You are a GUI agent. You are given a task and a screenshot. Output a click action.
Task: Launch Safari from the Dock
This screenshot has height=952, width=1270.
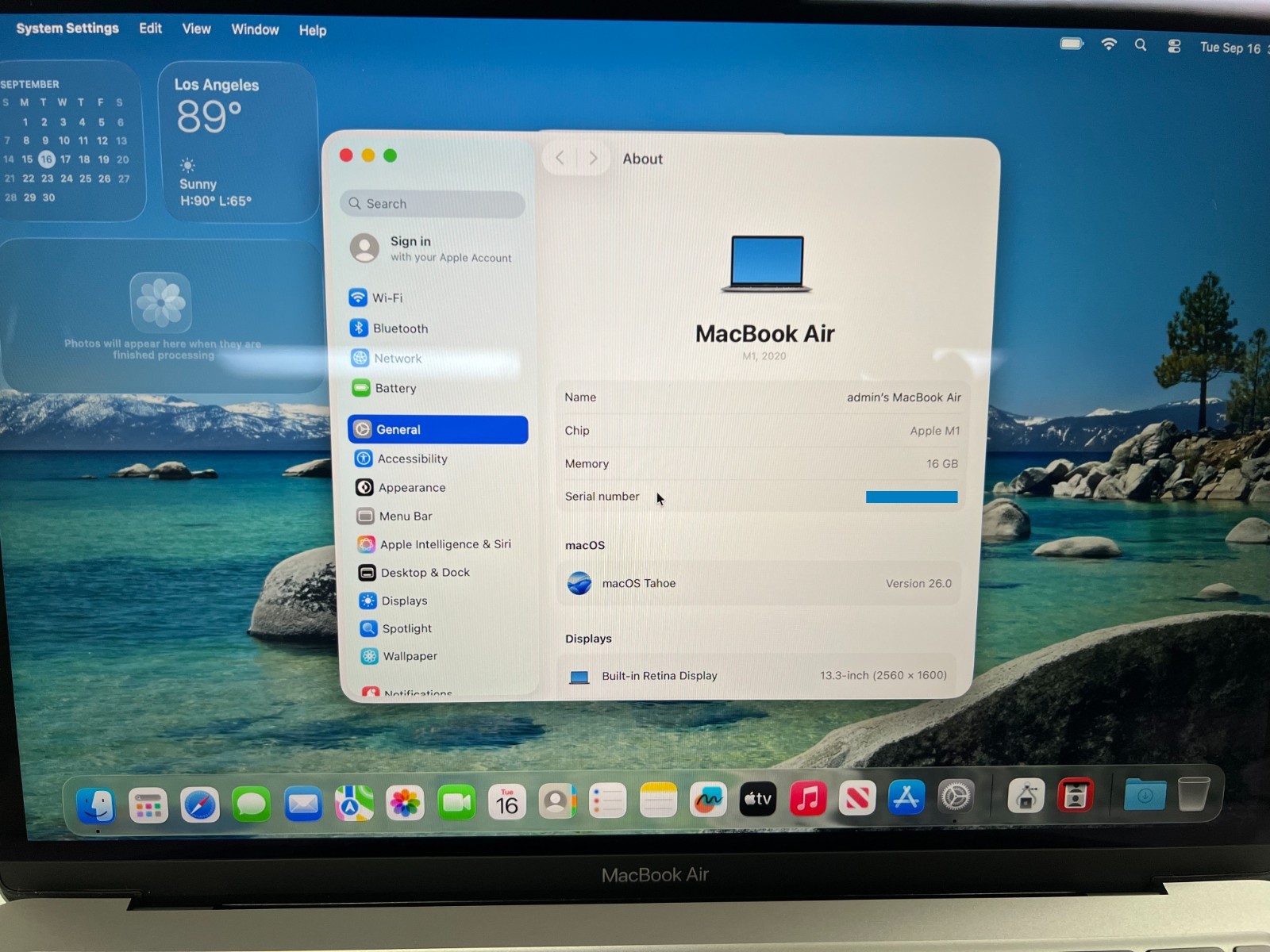[x=199, y=804]
